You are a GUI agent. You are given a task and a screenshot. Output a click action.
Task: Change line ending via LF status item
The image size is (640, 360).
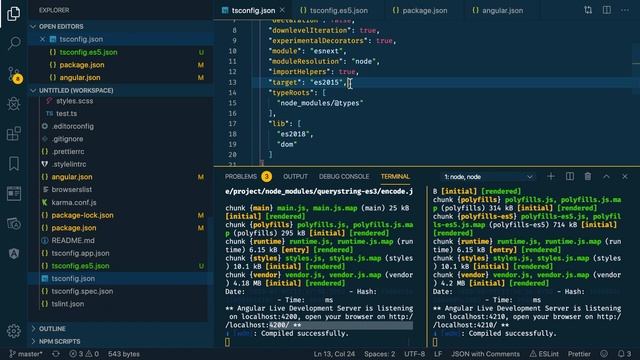click(438, 354)
